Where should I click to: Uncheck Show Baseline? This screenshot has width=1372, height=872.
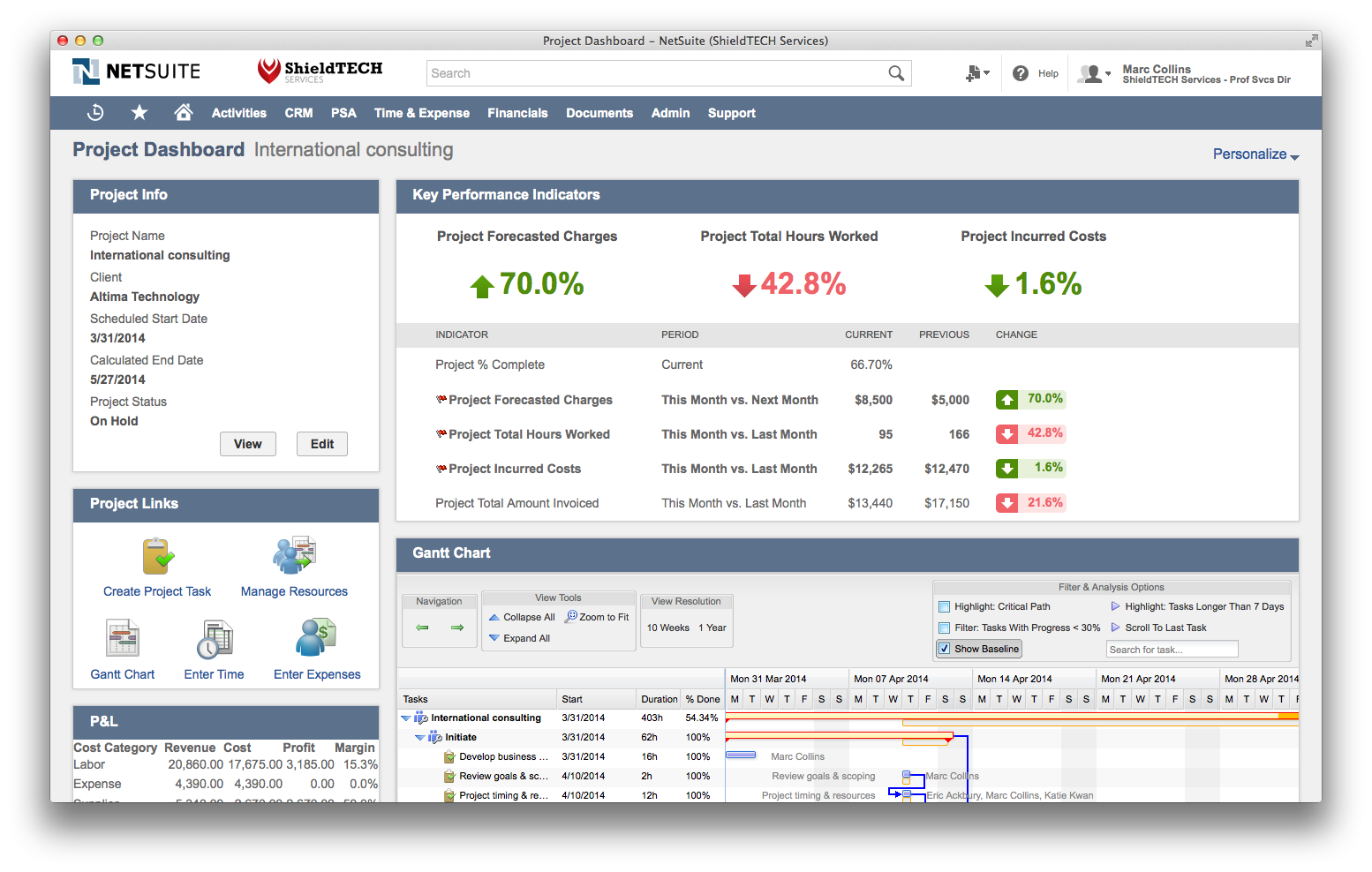coord(945,649)
